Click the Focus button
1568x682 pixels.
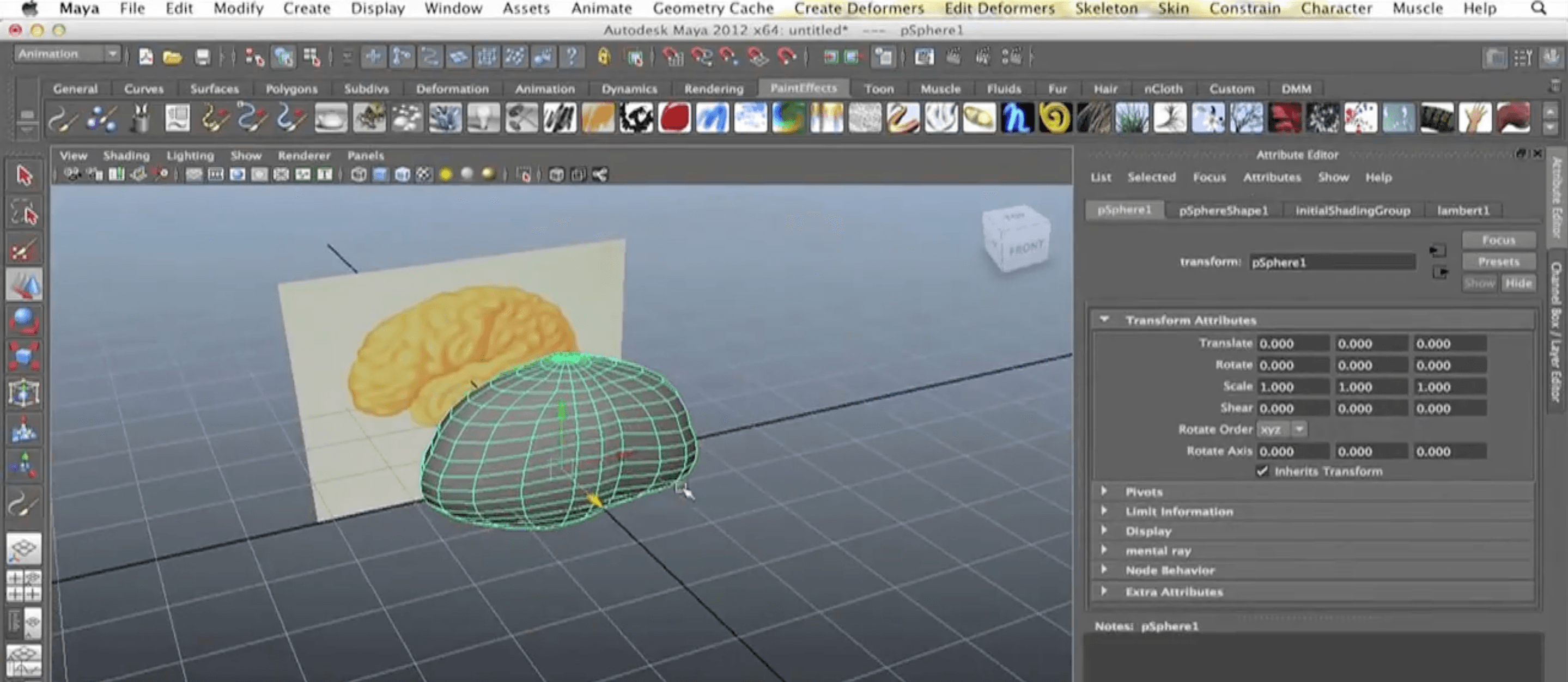pos(1498,240)
